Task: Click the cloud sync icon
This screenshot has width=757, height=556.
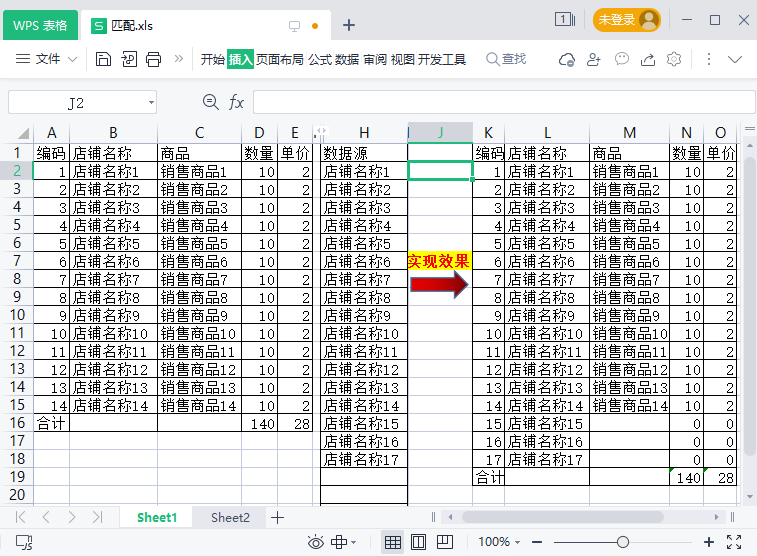Action: 567,59
